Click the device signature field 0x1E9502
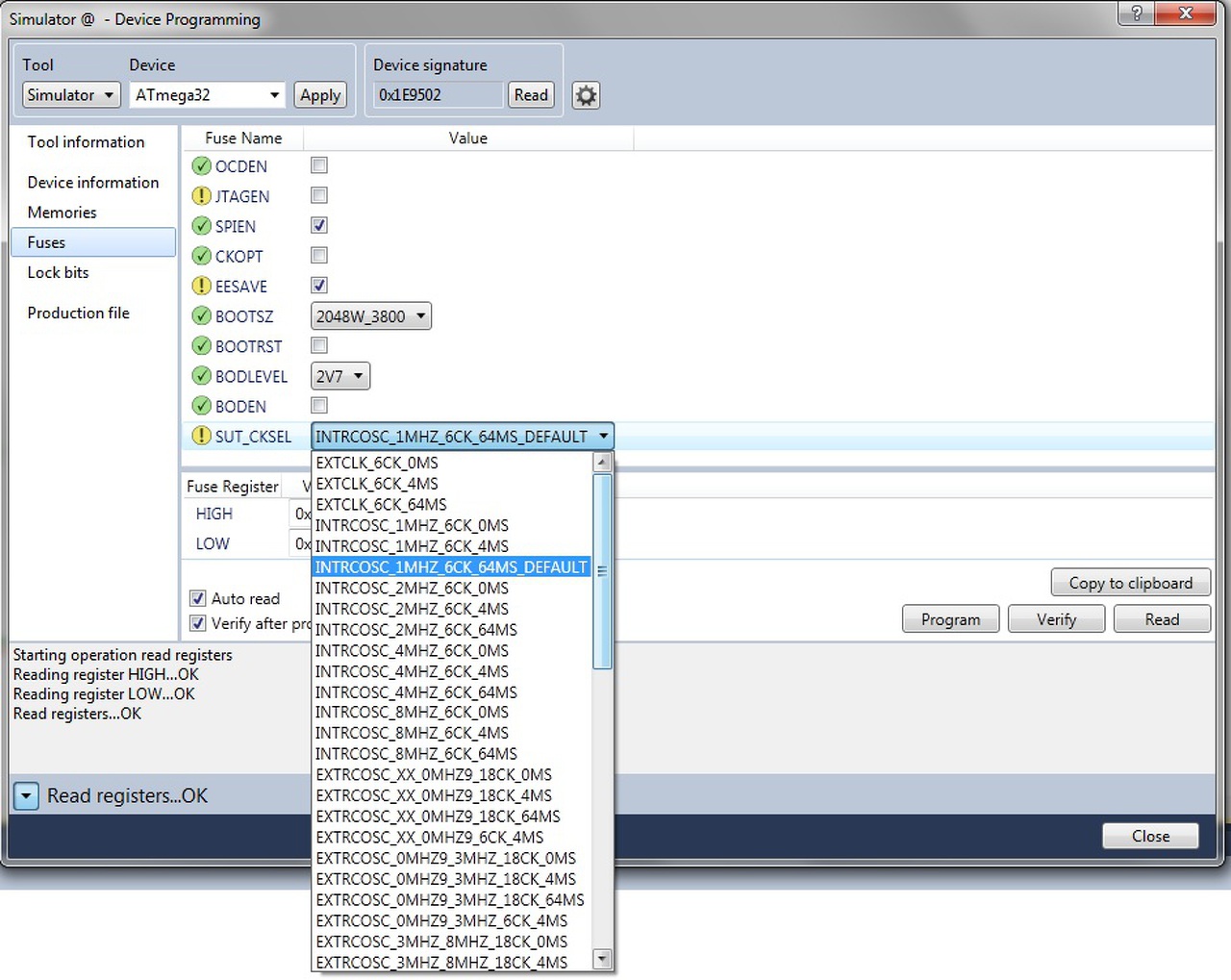This screenshot has height=980, width=1231. click(438, 95)
